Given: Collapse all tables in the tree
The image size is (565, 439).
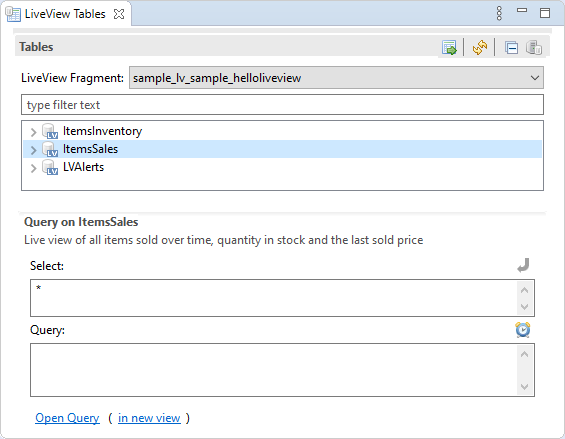Looking at the screenshot, I should pos(511,48).
